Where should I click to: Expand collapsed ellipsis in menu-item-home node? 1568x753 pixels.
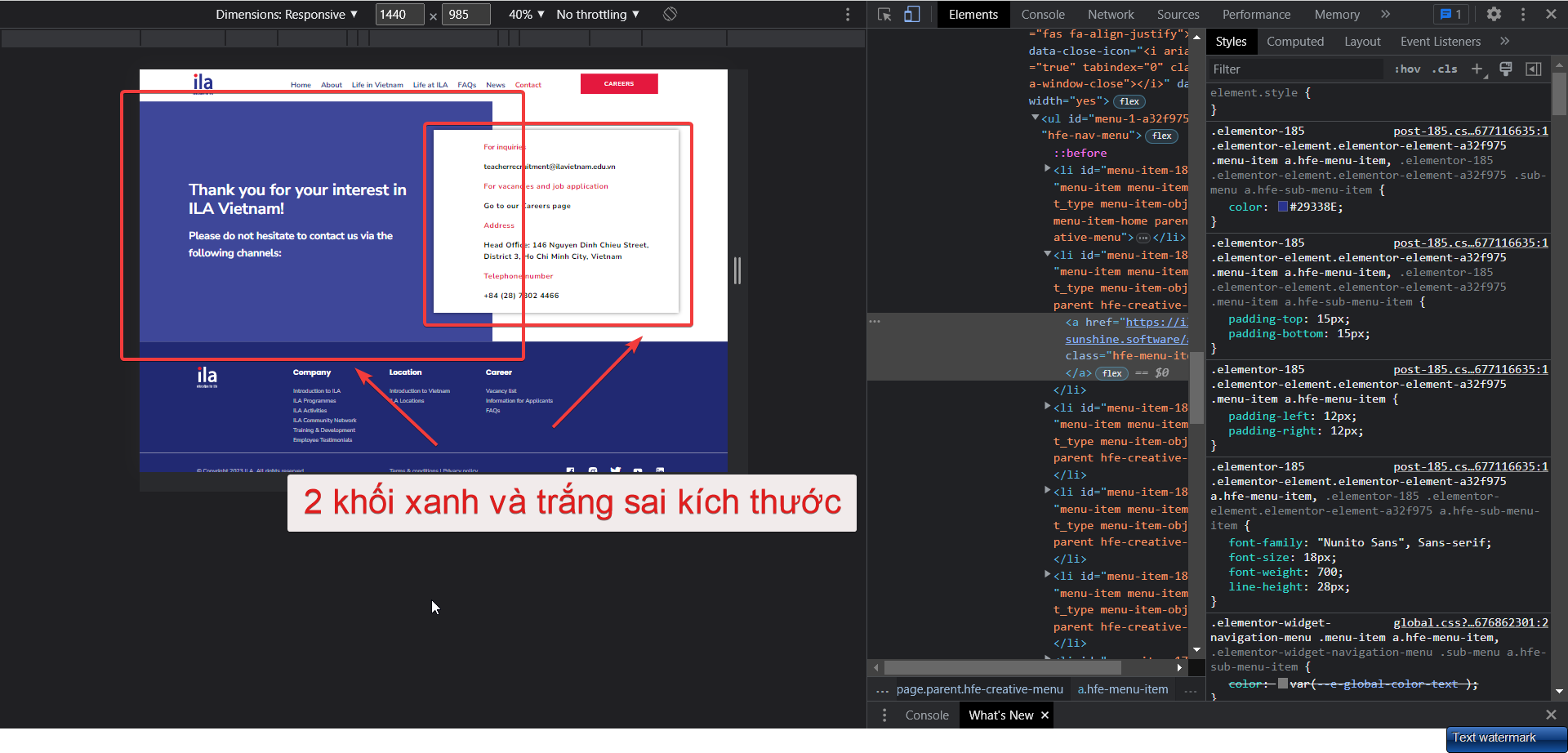click(x=1143, y=238)
